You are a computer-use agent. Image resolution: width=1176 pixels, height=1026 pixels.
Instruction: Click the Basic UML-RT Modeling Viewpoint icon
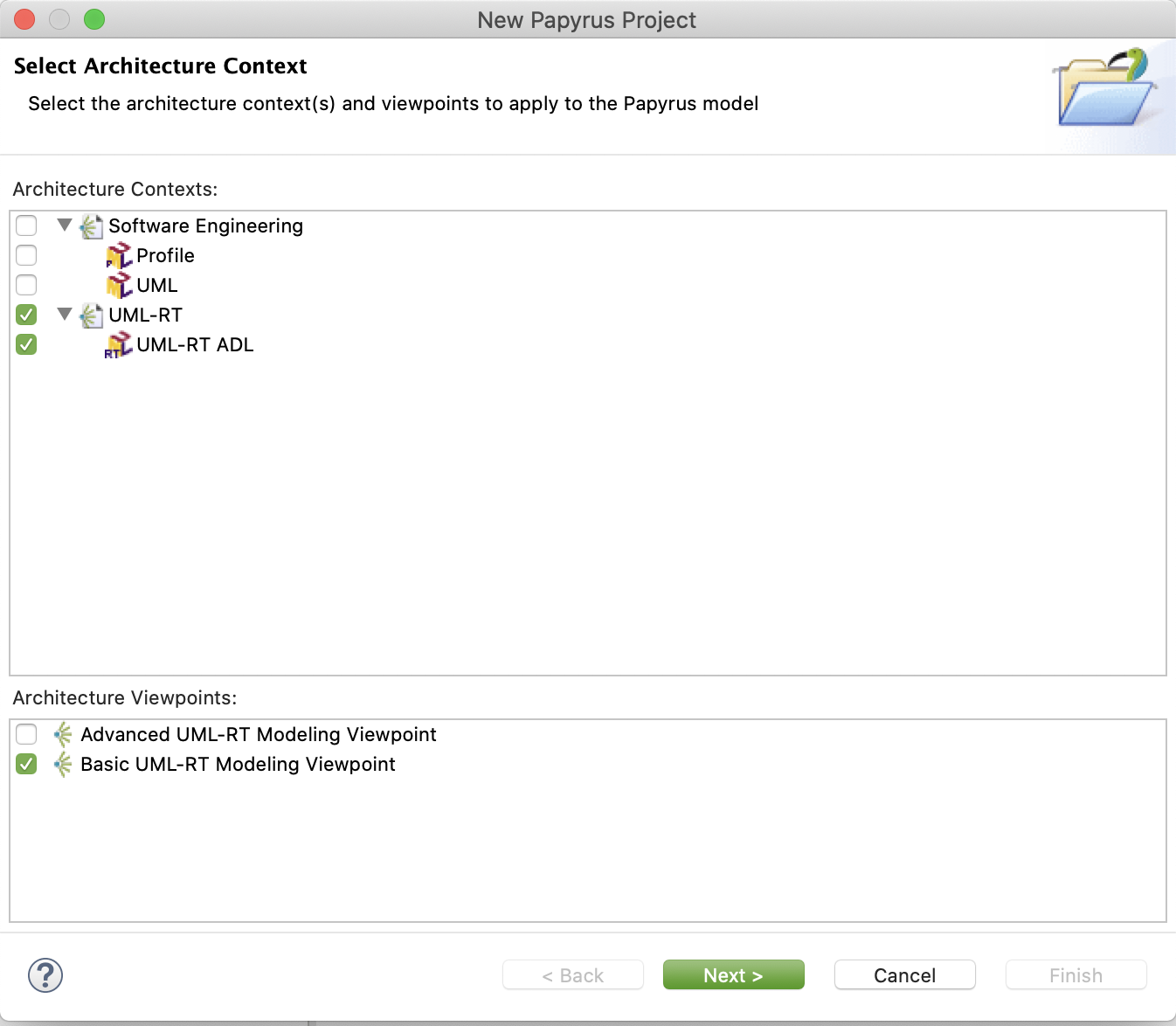(x=63, y=765)
